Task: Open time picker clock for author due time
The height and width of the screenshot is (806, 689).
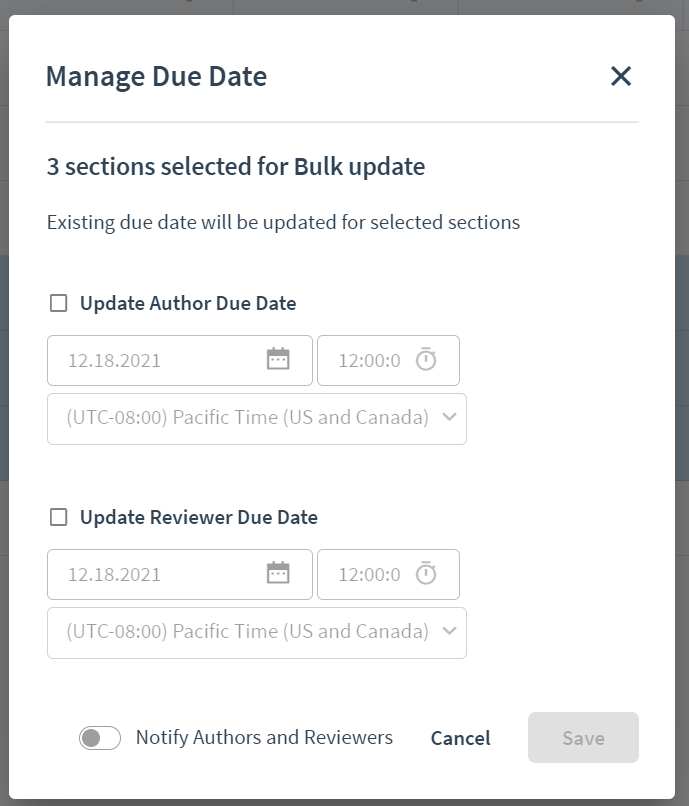Action: pyautogui.click(x=426, y=359)
